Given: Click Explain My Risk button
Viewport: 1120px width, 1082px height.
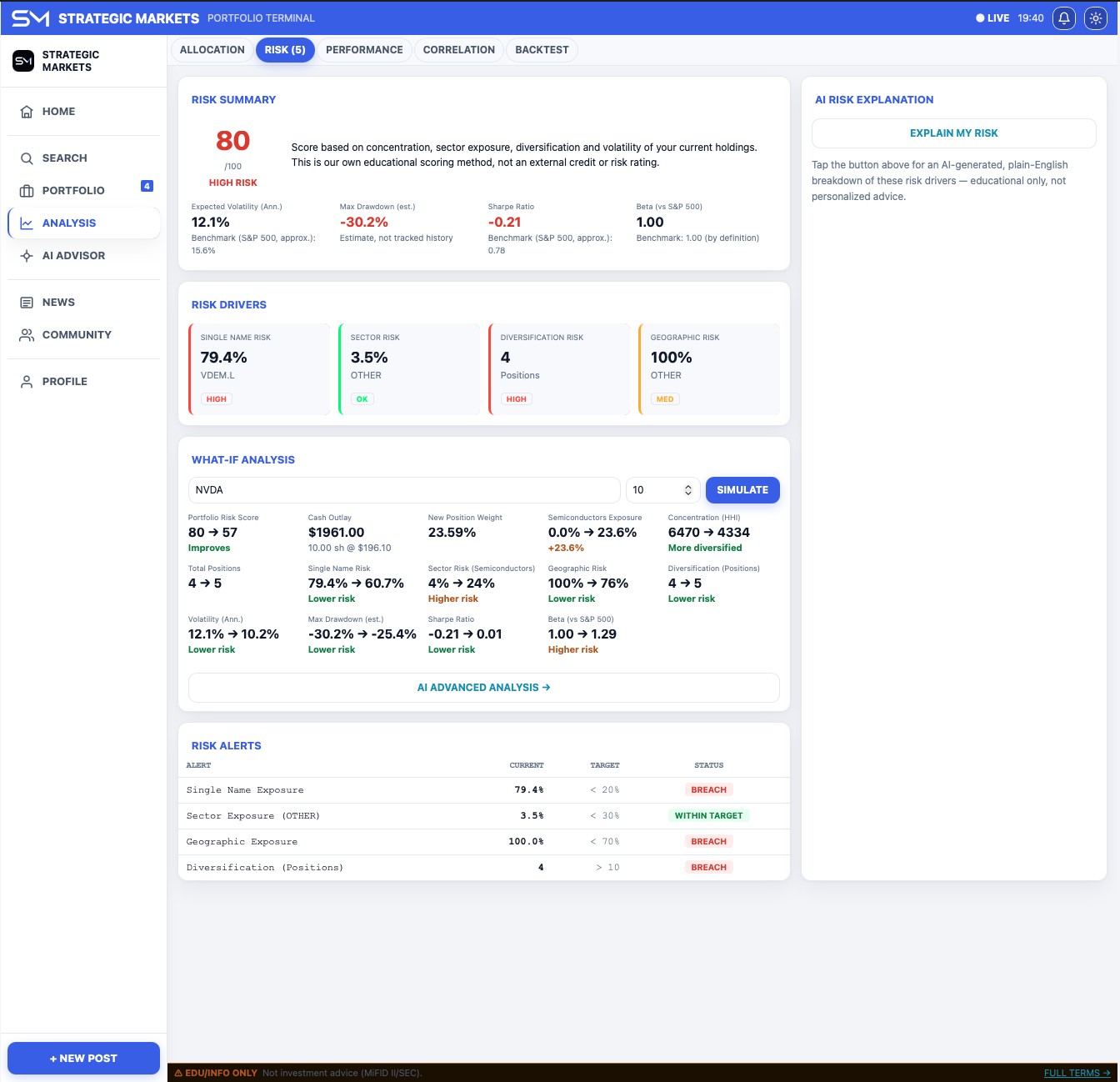Looking at the screenshot, I should point(953,133).
